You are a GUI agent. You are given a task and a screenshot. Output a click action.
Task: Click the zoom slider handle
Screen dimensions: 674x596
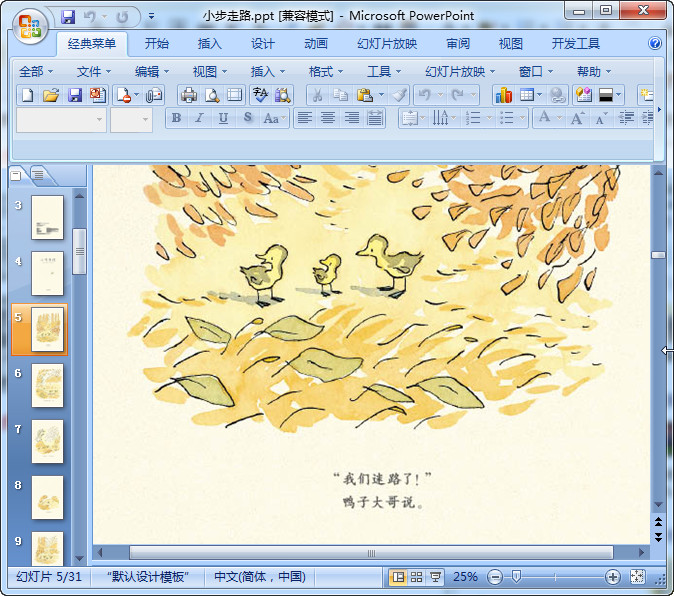(516, 577)
